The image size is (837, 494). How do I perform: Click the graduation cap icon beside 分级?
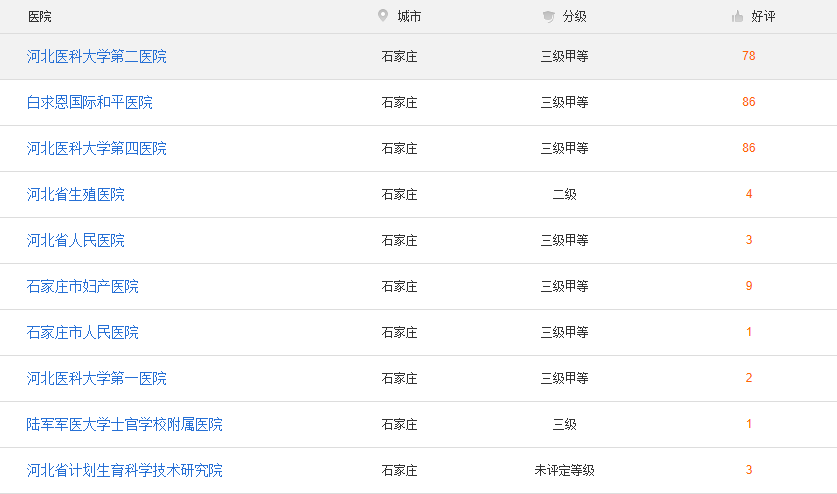tap(548, 16)
